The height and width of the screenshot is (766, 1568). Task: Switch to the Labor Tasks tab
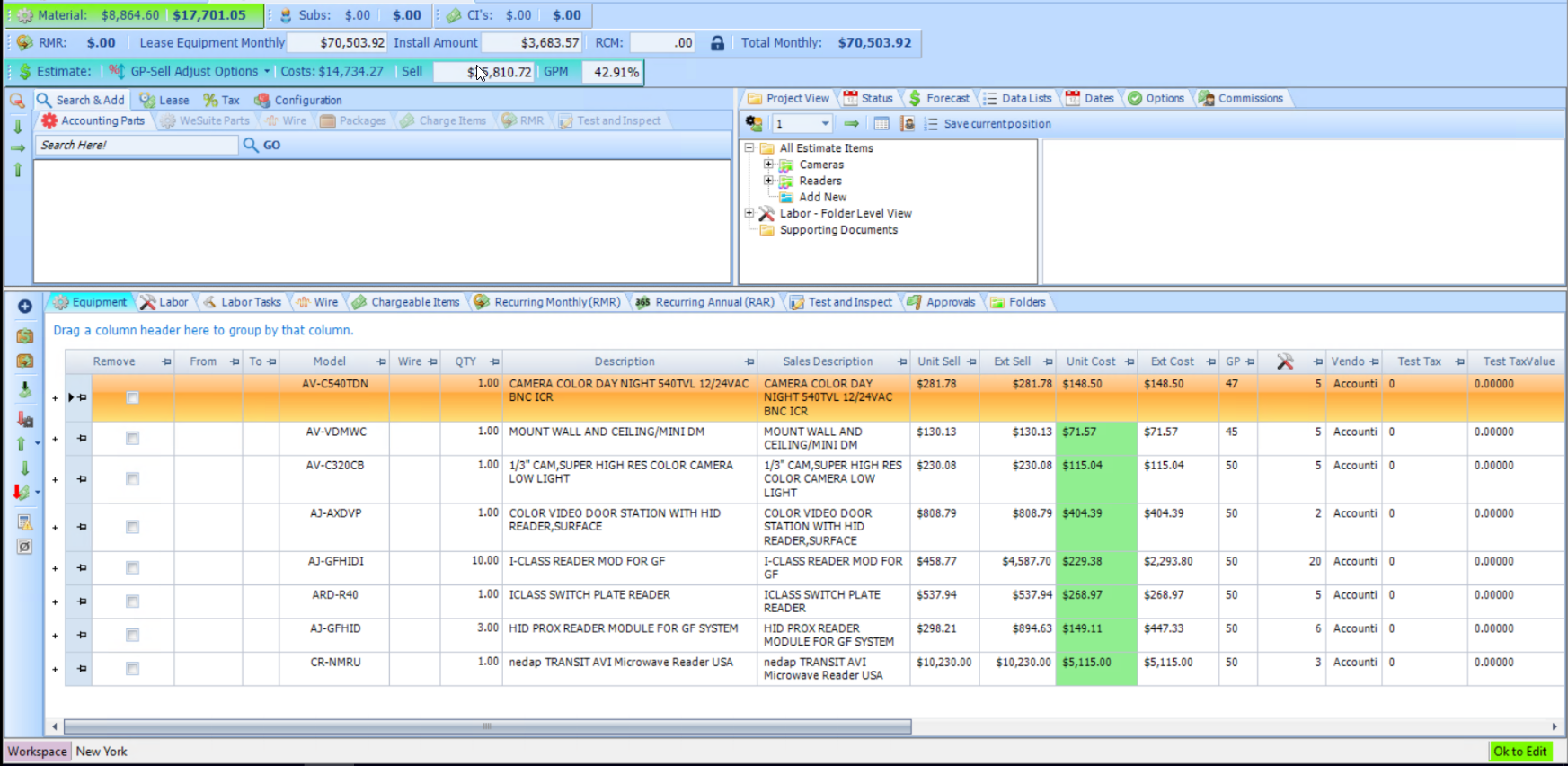tap(242, 302)
